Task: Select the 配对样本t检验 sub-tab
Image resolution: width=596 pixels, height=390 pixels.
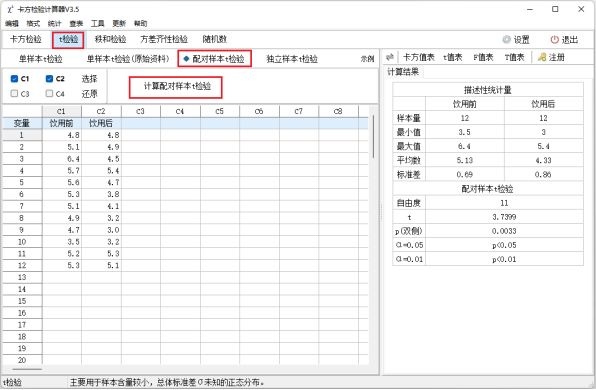Action: (x=214, y=59)
